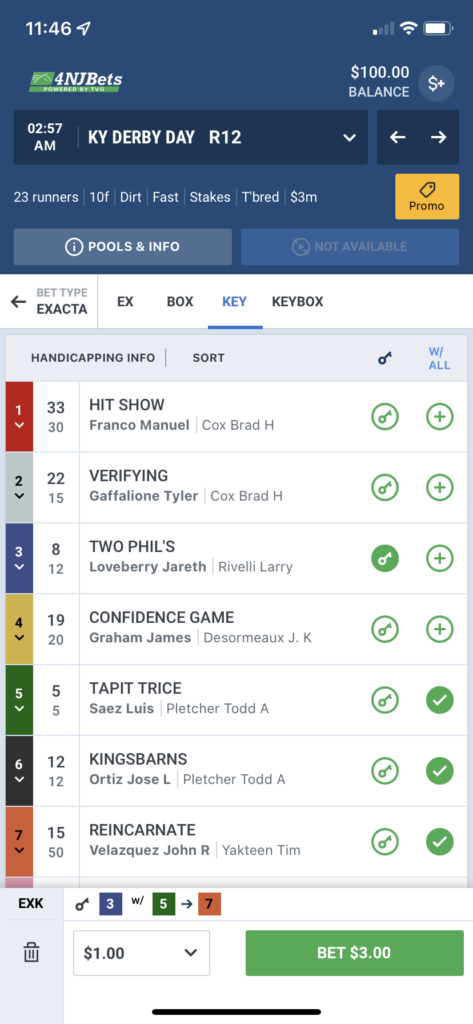Tap the deposit funds $+ icon
The height and width of the screenshot is (1024, 473).
click(436, 83)
